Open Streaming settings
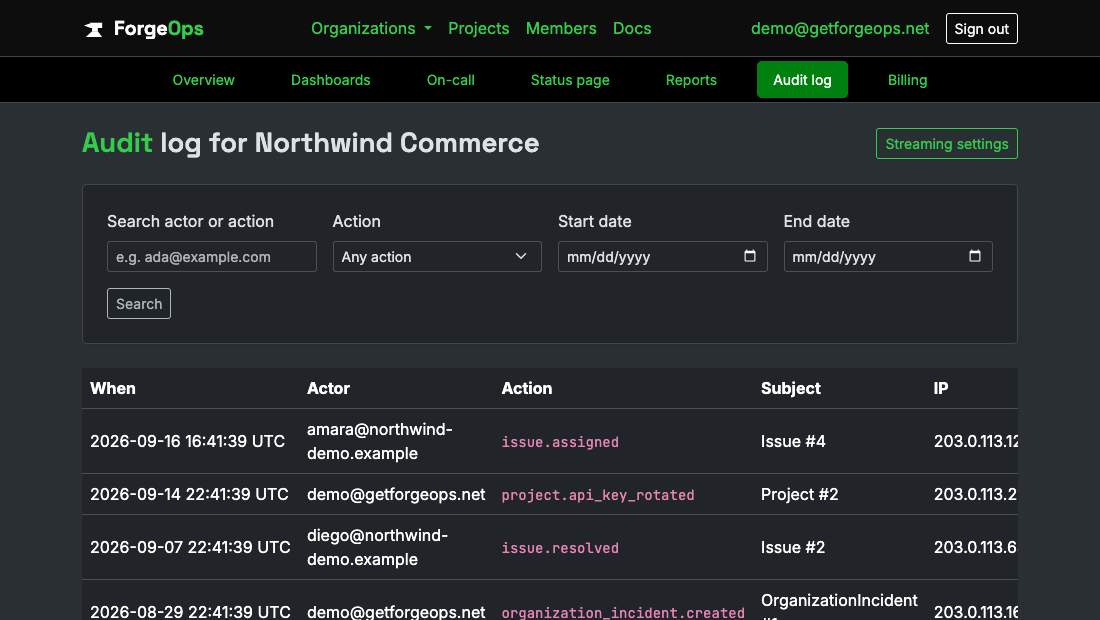The image size is (1100, 620). pos(946,144)
